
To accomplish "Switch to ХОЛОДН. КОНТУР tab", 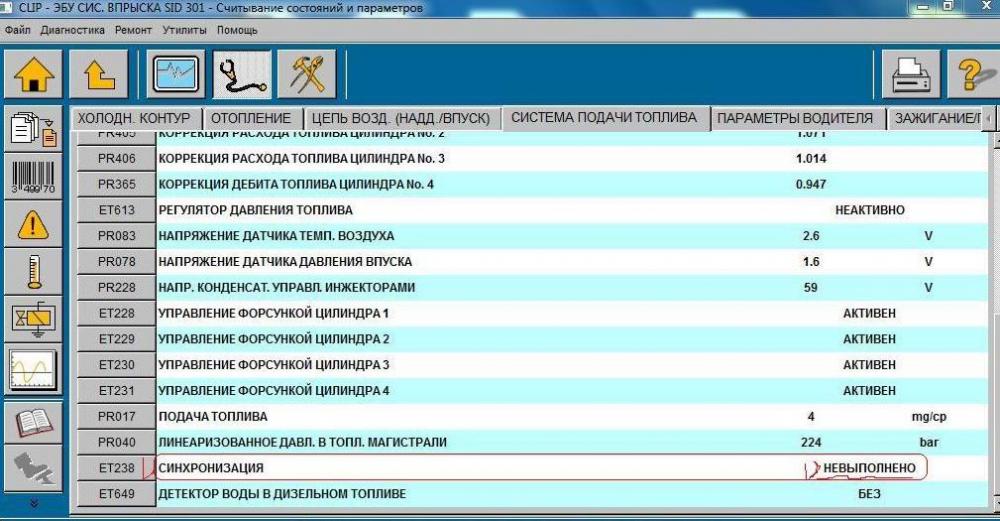I will coord(135,119).
